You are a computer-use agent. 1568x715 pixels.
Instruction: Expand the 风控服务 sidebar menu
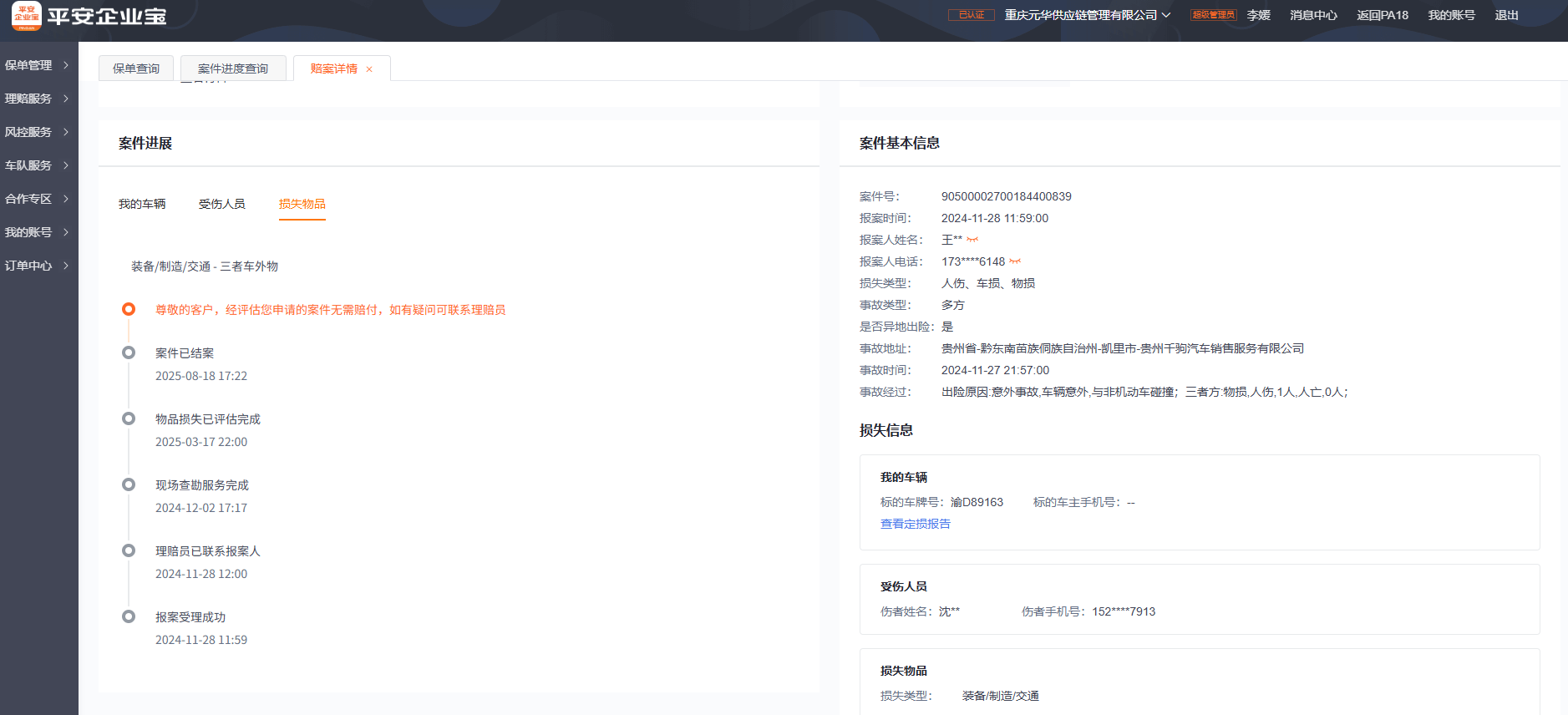point(38,132)
